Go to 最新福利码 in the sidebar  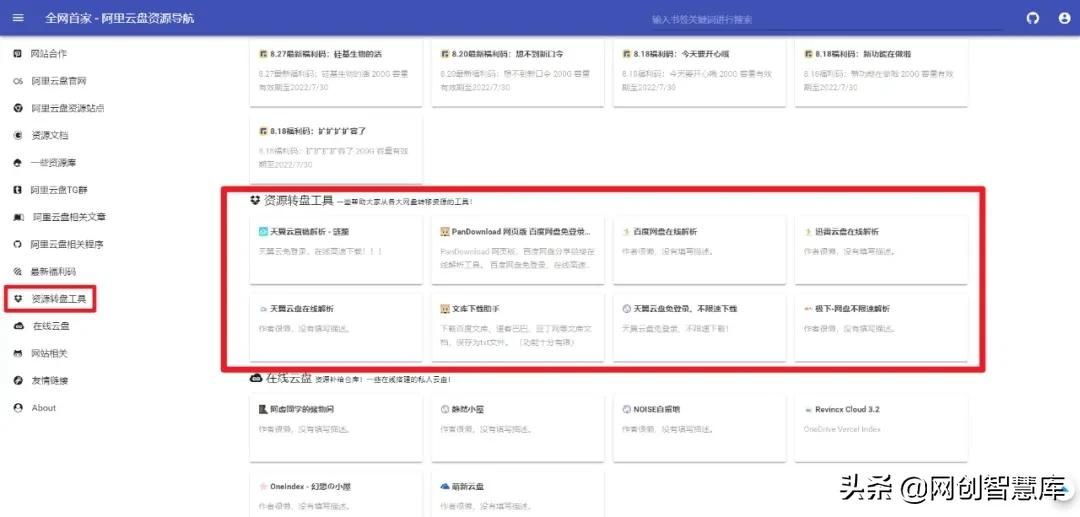[54, 271]
